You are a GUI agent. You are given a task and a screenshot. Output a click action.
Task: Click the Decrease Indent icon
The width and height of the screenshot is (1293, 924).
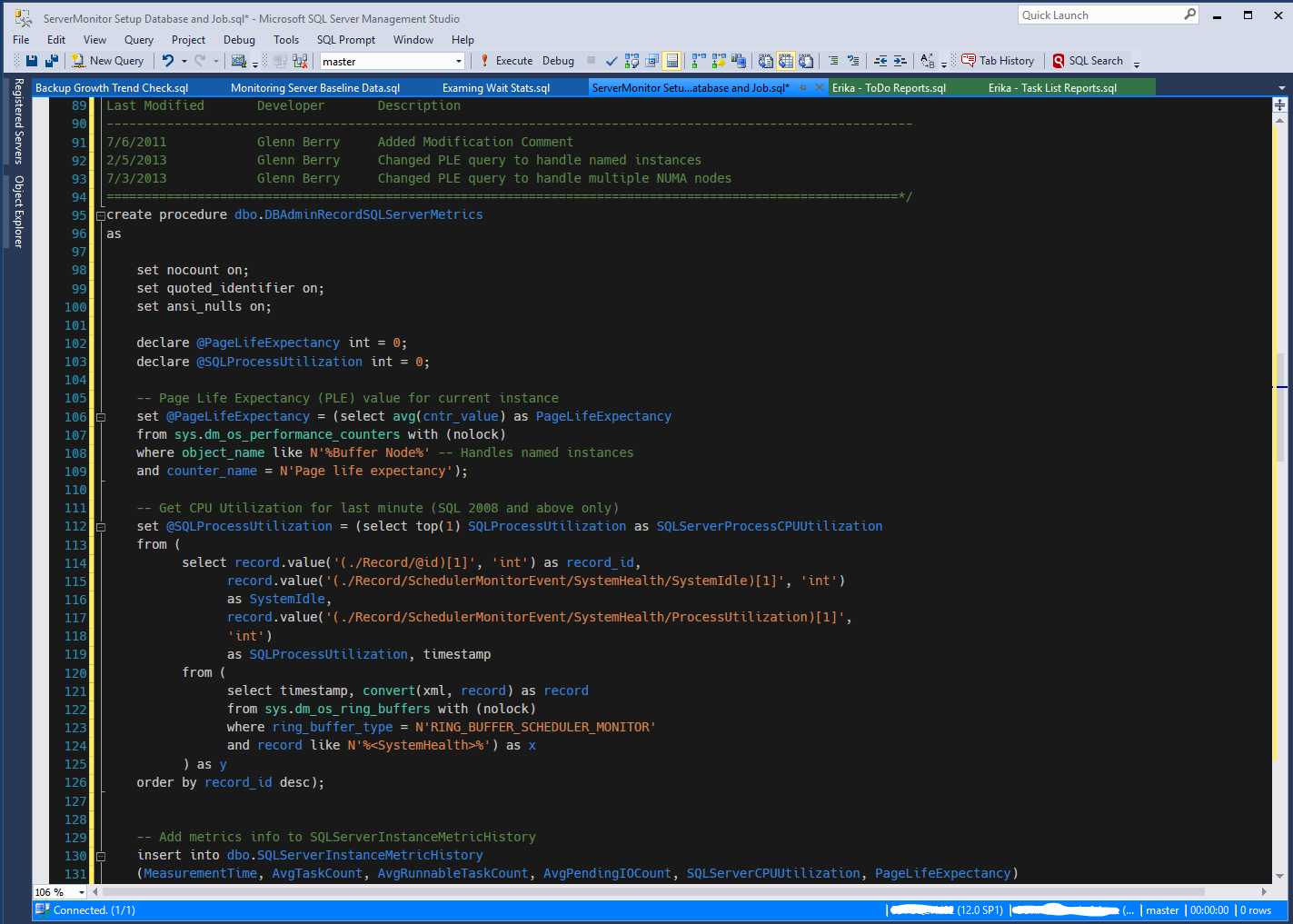coord(881,60)
